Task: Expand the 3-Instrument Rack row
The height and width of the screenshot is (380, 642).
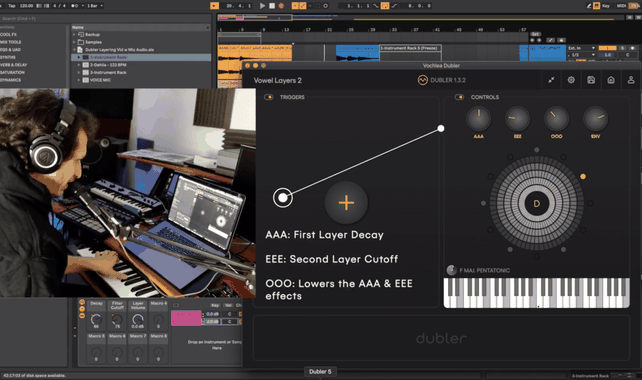Action: pos(79,72)
